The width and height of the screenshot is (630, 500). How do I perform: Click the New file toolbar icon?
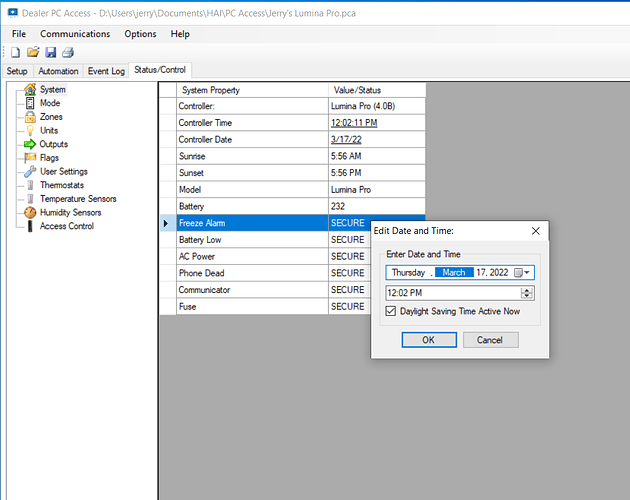(x=16, y=52)
